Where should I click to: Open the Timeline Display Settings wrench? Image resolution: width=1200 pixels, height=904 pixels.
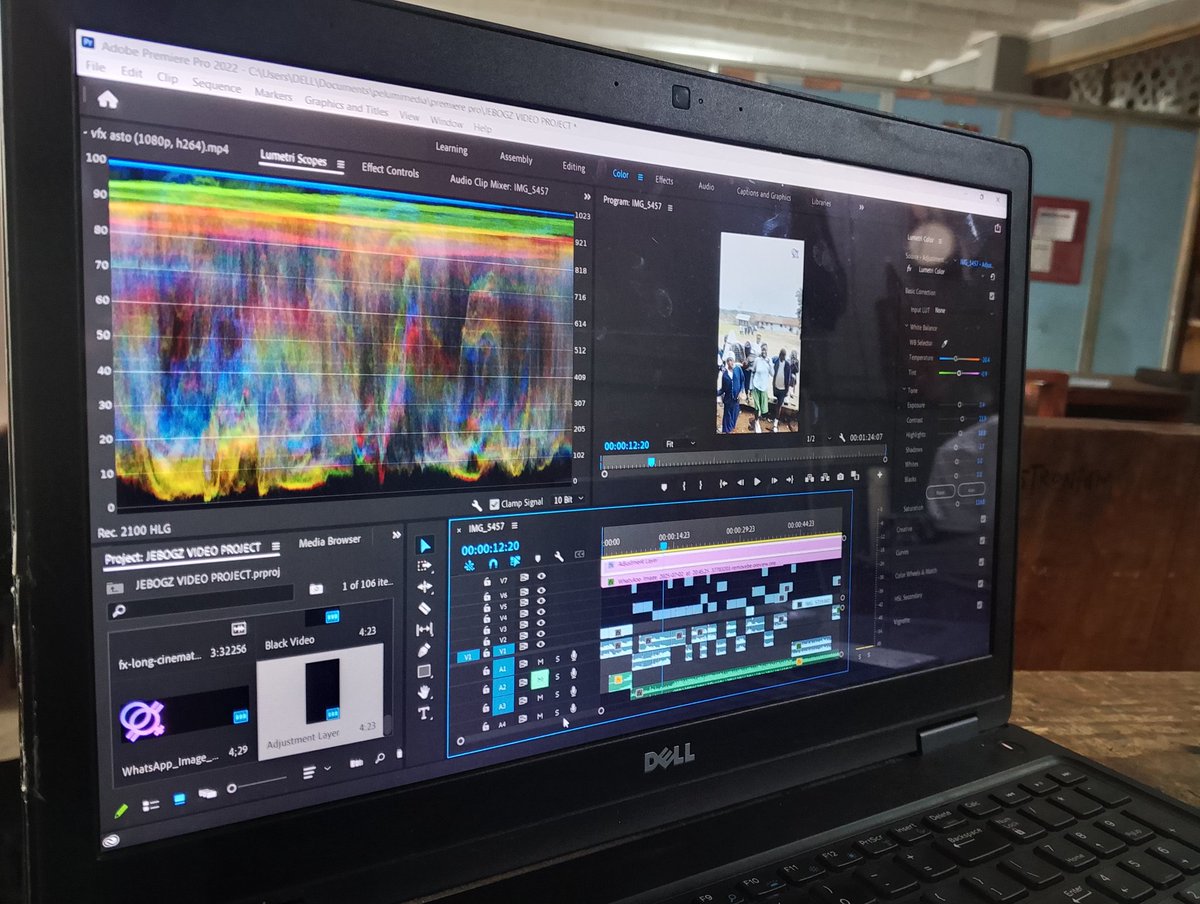click(x=558, y=557)
